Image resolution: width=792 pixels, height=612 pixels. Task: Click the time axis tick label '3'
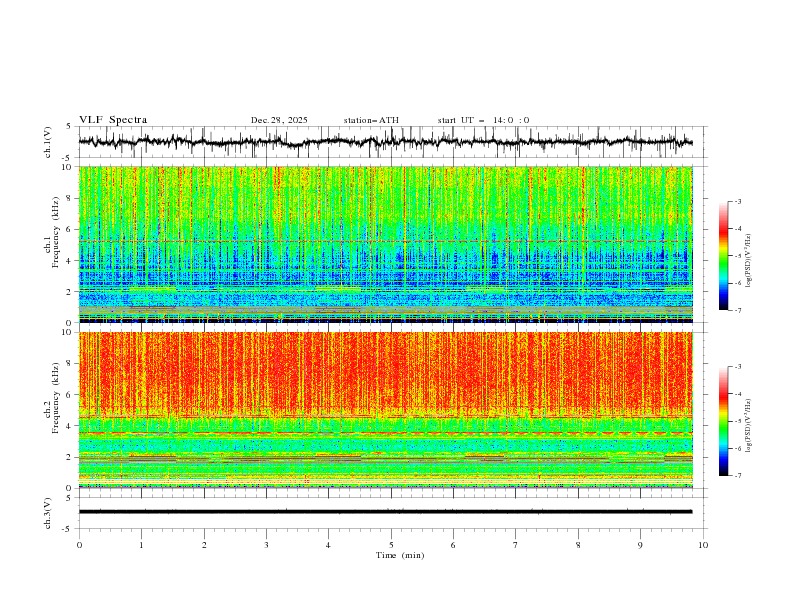pyautogui.click(x=266, y=545)
